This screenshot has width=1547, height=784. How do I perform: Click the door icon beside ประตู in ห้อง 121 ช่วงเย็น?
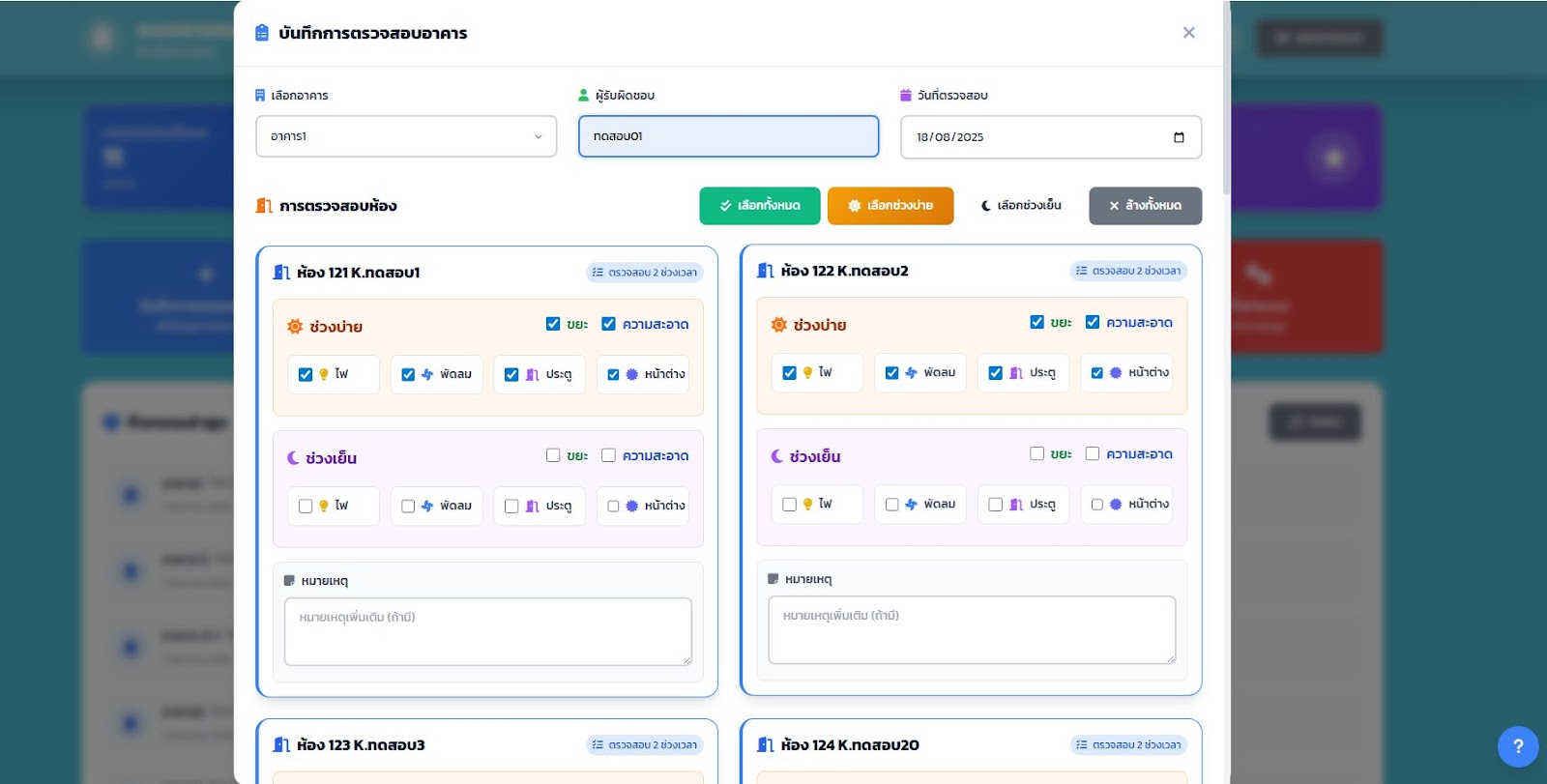pyautogui.click(x=532, y=507)
